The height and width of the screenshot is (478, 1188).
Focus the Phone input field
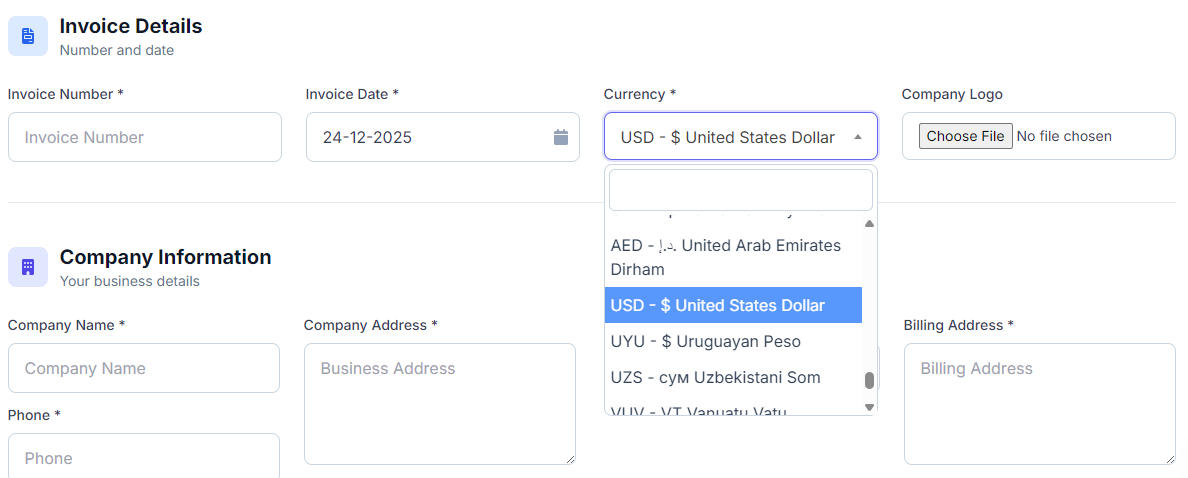coord(143,457)
